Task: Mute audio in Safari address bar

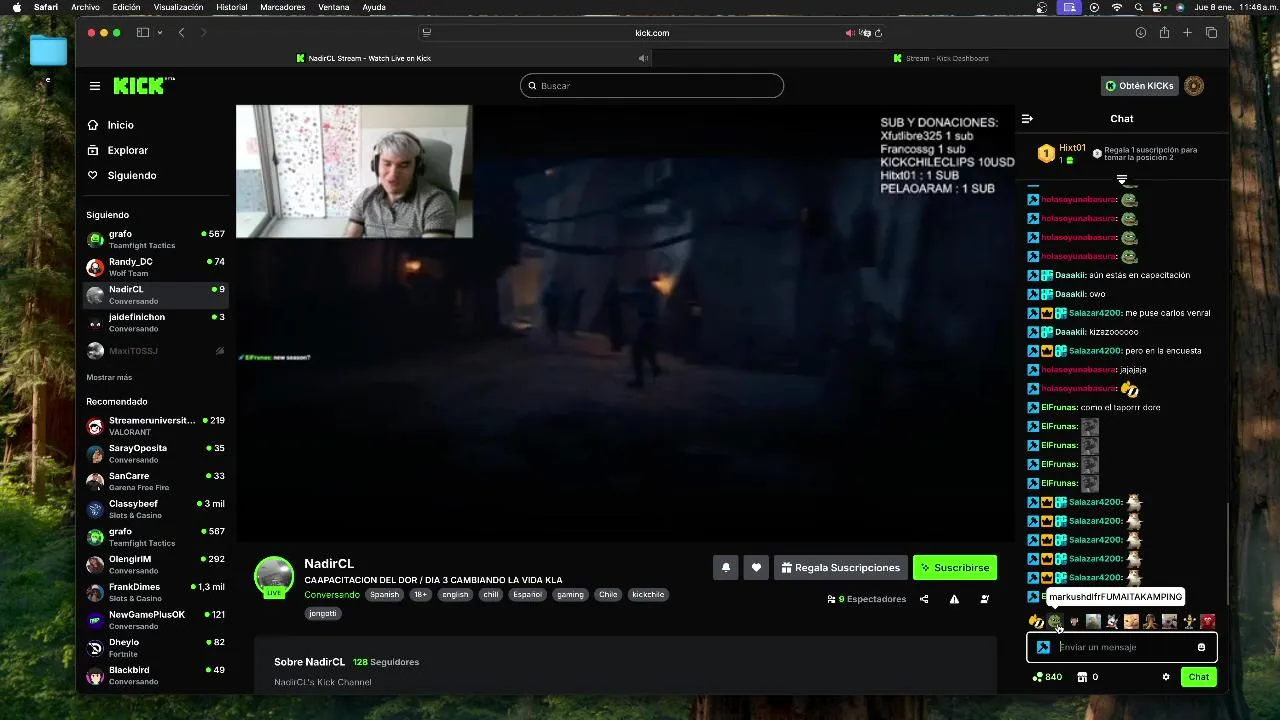Action: 850,33
